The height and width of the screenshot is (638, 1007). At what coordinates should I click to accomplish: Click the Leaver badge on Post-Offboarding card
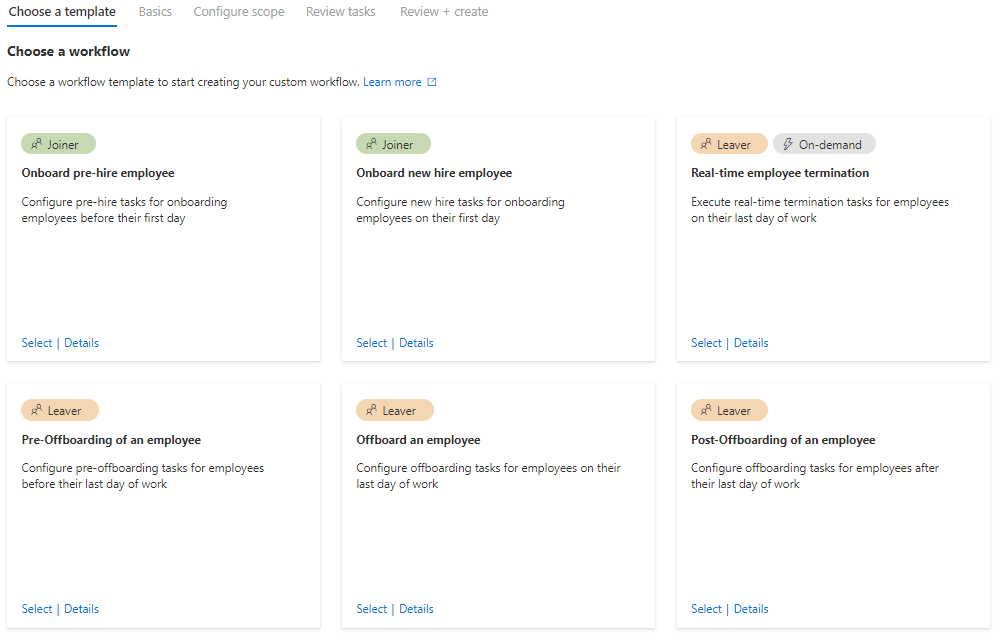(729, 410)
